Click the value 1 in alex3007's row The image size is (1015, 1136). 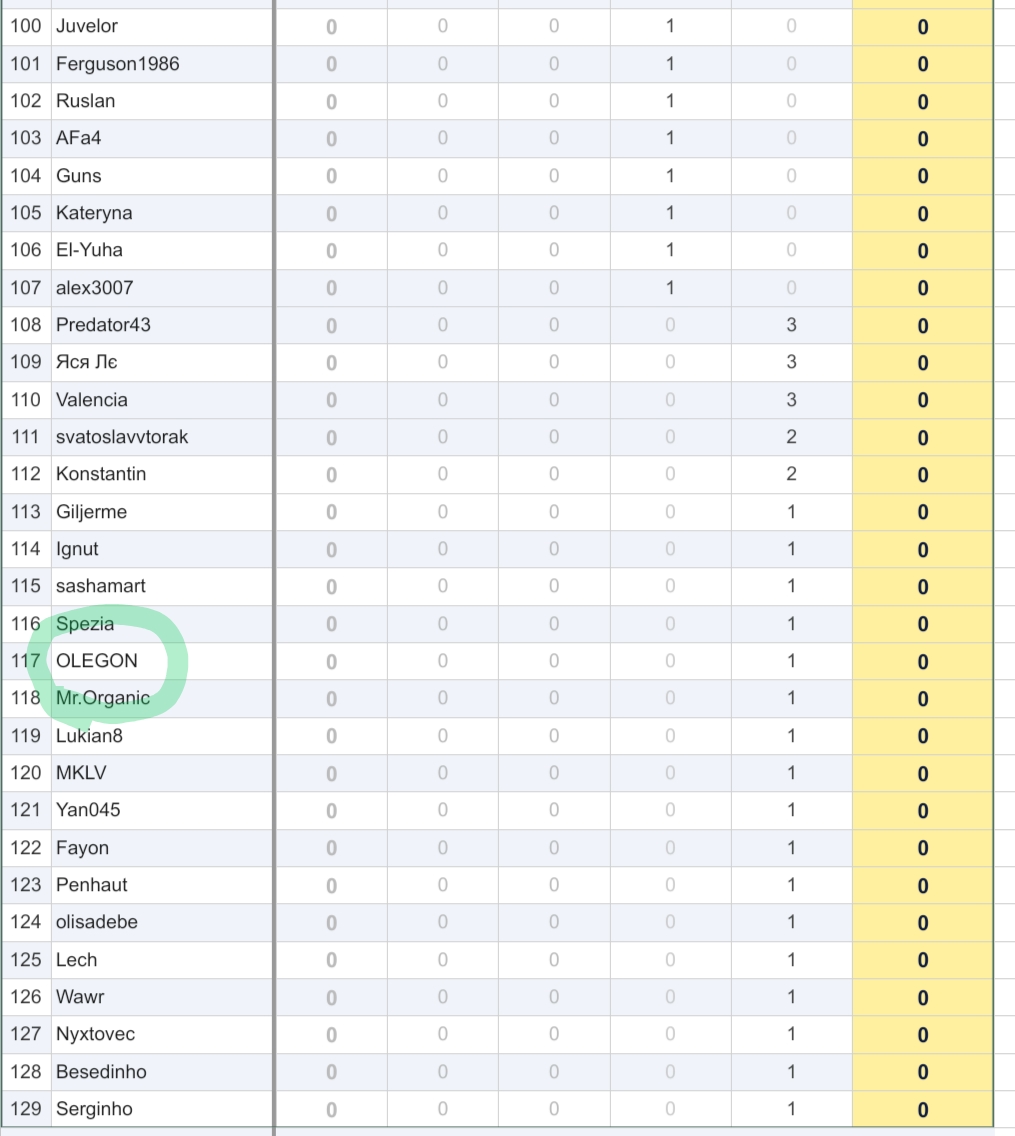[x=670, y=288]
